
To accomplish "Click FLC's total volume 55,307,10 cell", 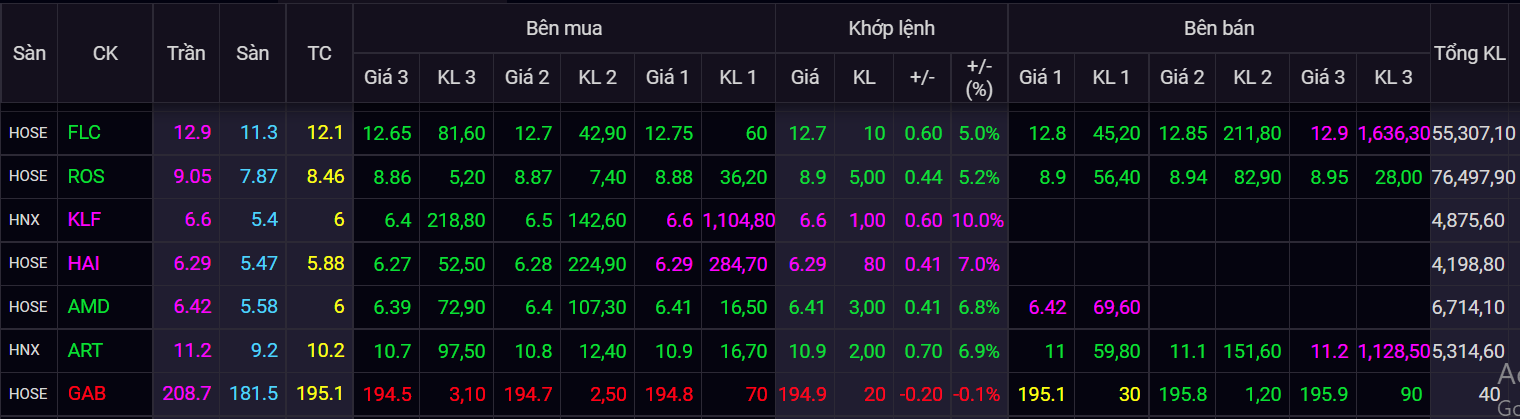I will [1473, 132].
